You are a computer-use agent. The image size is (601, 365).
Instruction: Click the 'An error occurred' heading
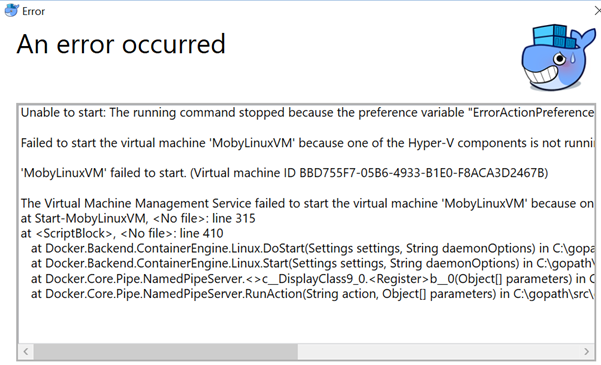coord(121,44)
